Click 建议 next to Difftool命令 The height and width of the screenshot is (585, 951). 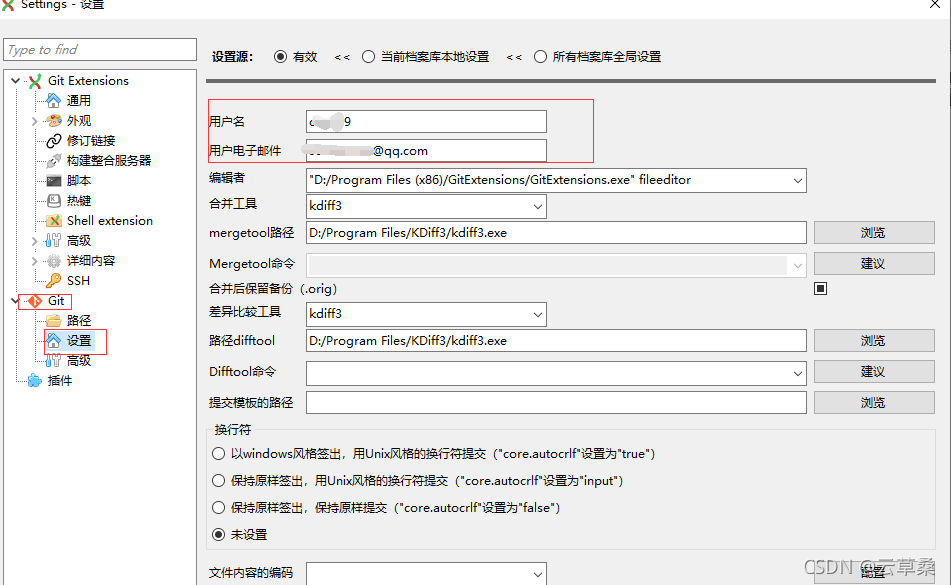point(874,372)
